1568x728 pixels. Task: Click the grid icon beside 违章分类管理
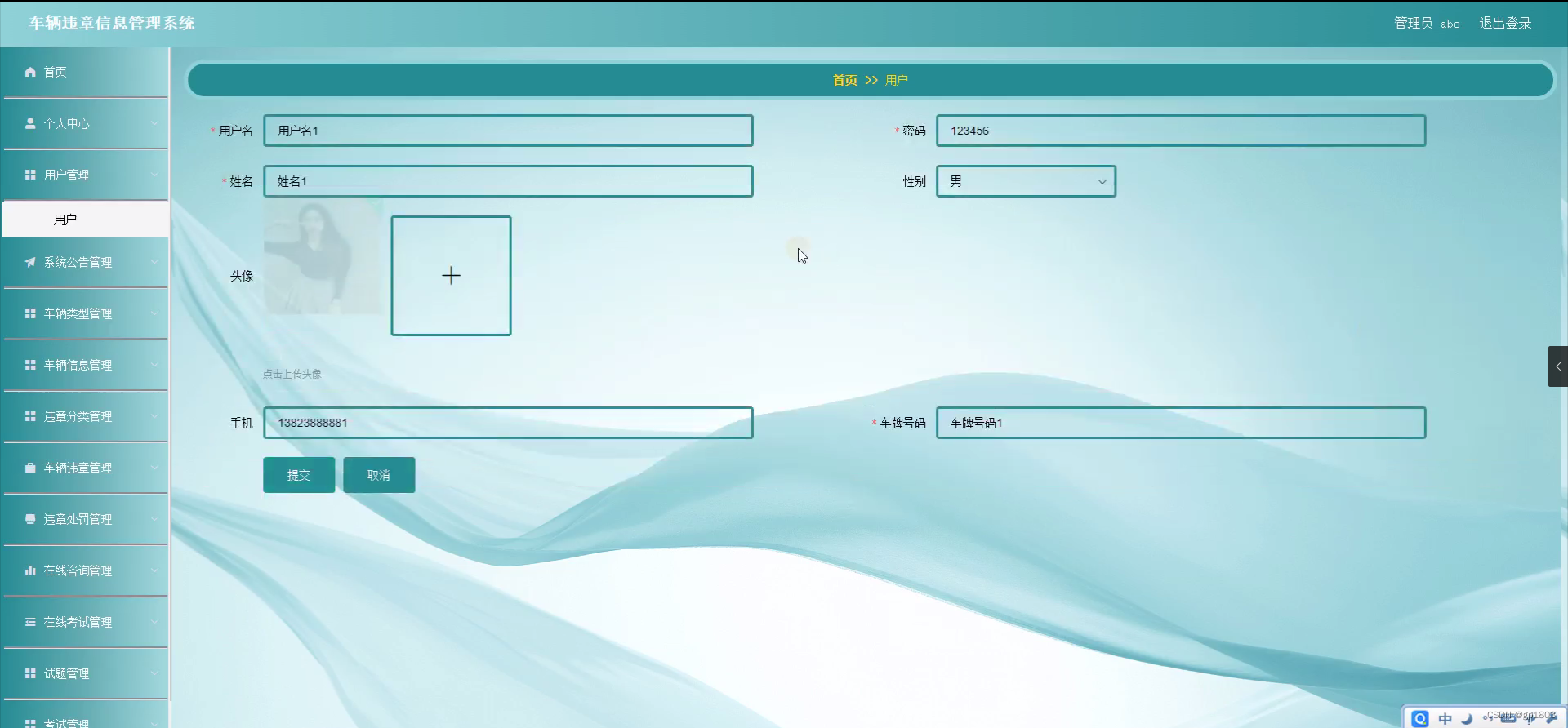30,416
